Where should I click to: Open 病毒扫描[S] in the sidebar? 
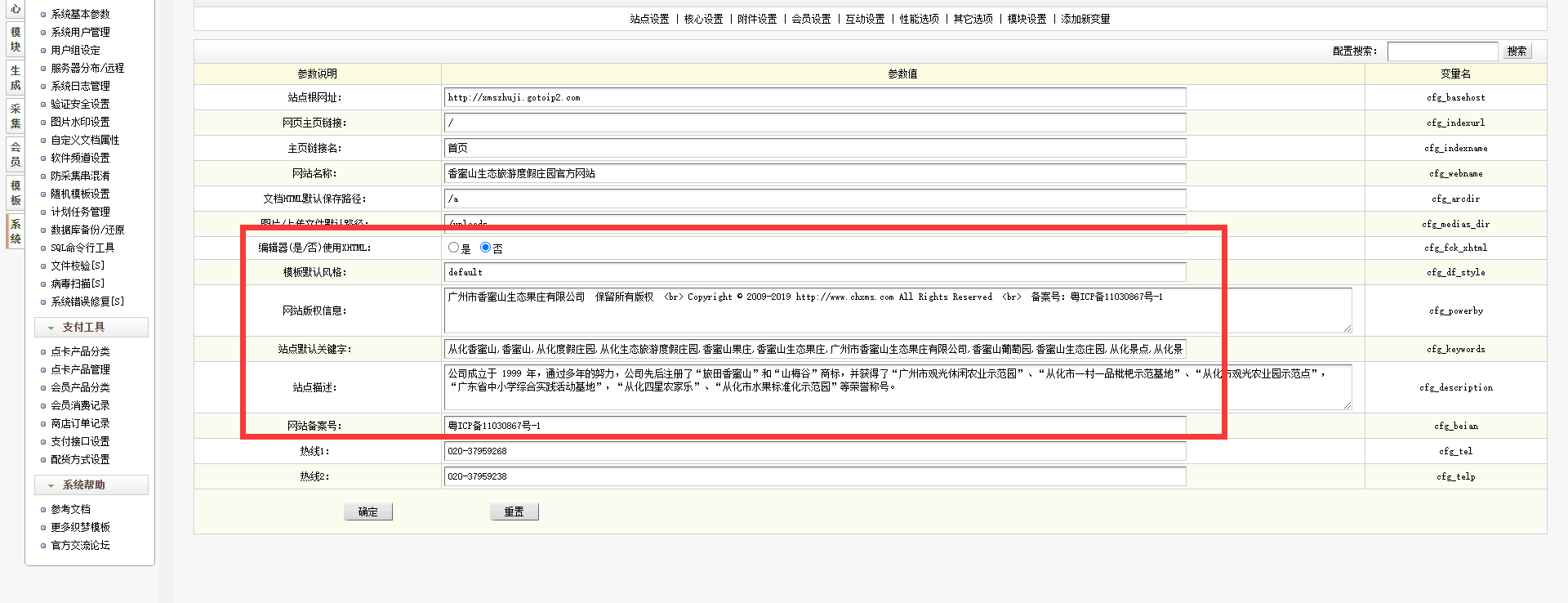coord(78,284)
